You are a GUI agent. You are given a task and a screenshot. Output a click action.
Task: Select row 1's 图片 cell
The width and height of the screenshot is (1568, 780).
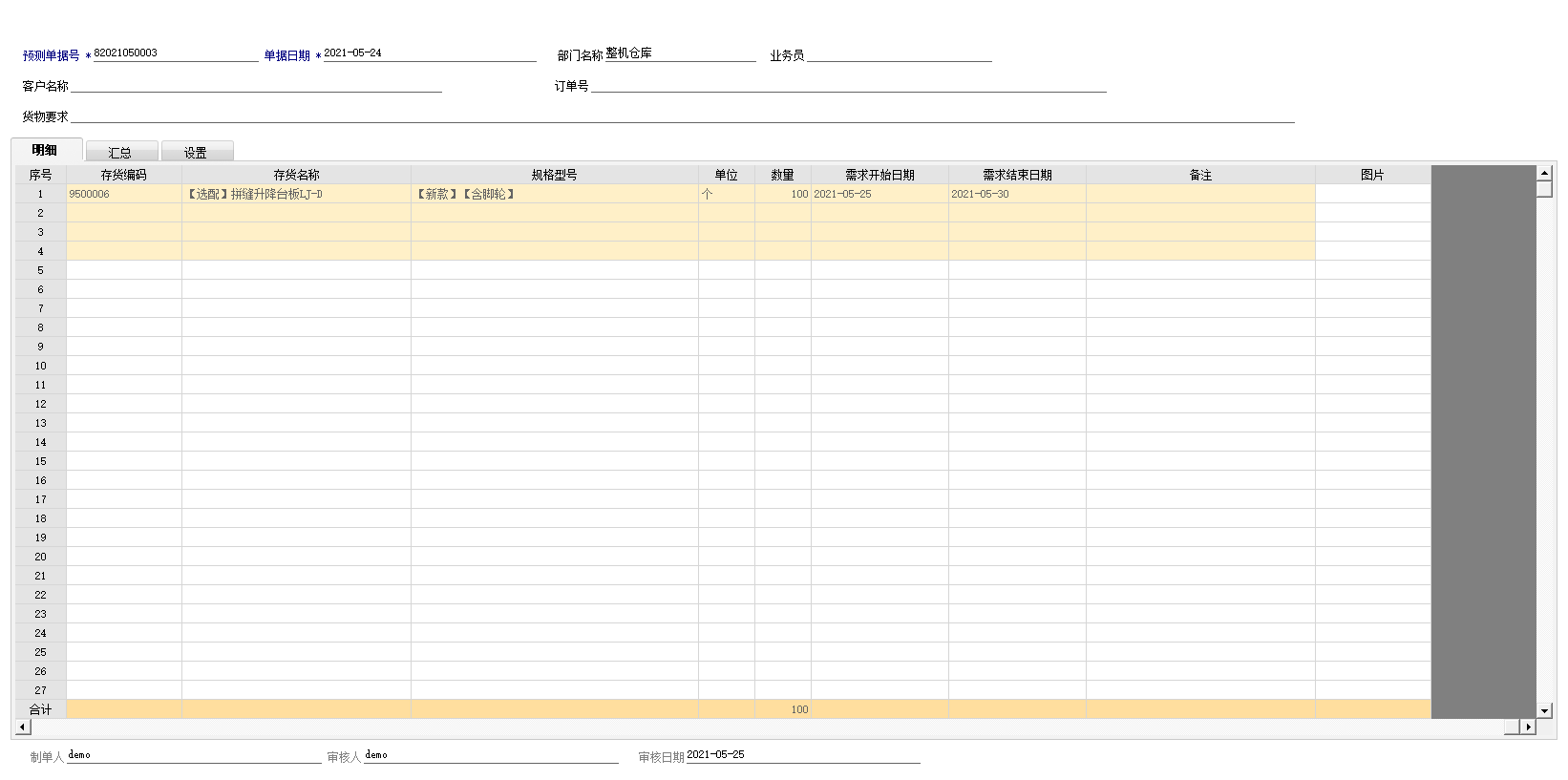point(1373,194)
